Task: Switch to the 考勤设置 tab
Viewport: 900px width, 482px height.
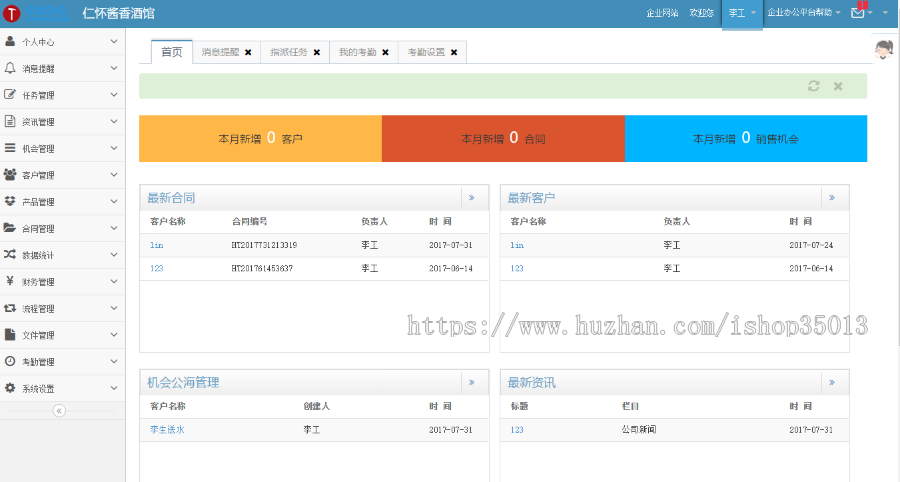Action: [x=426, y=52]
